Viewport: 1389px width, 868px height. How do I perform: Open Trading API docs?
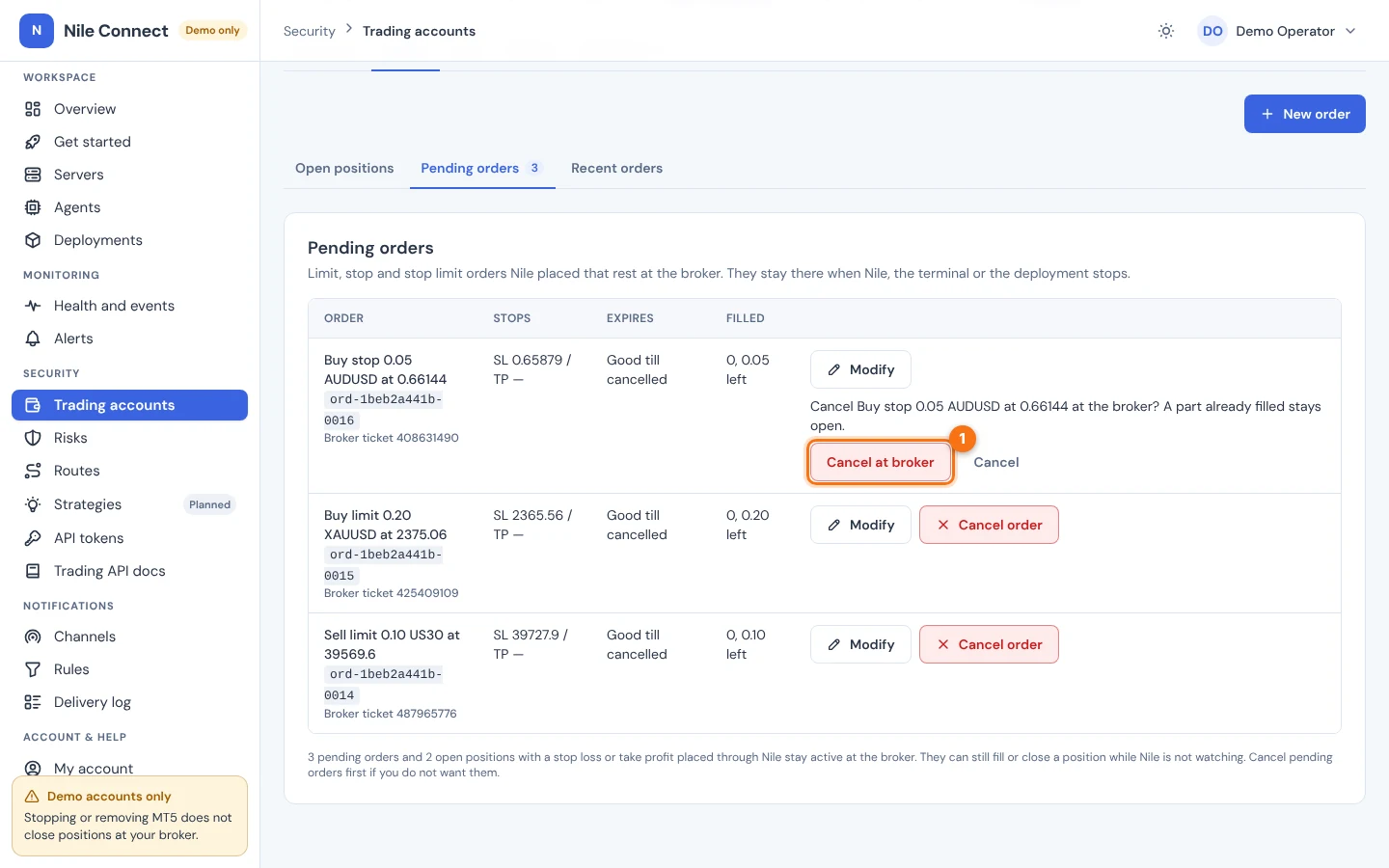tap(129, 571)
